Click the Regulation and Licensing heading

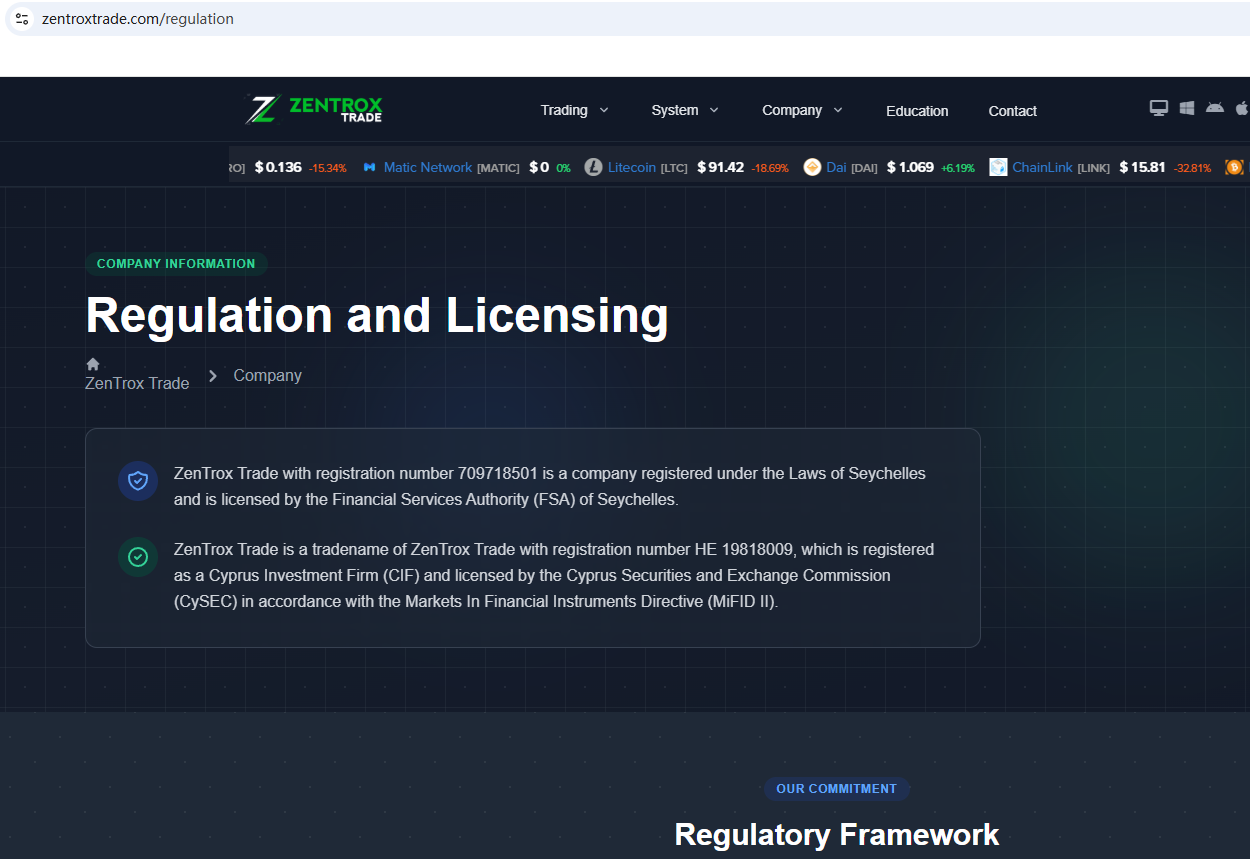pyautogui.click(x=377, y=315)
